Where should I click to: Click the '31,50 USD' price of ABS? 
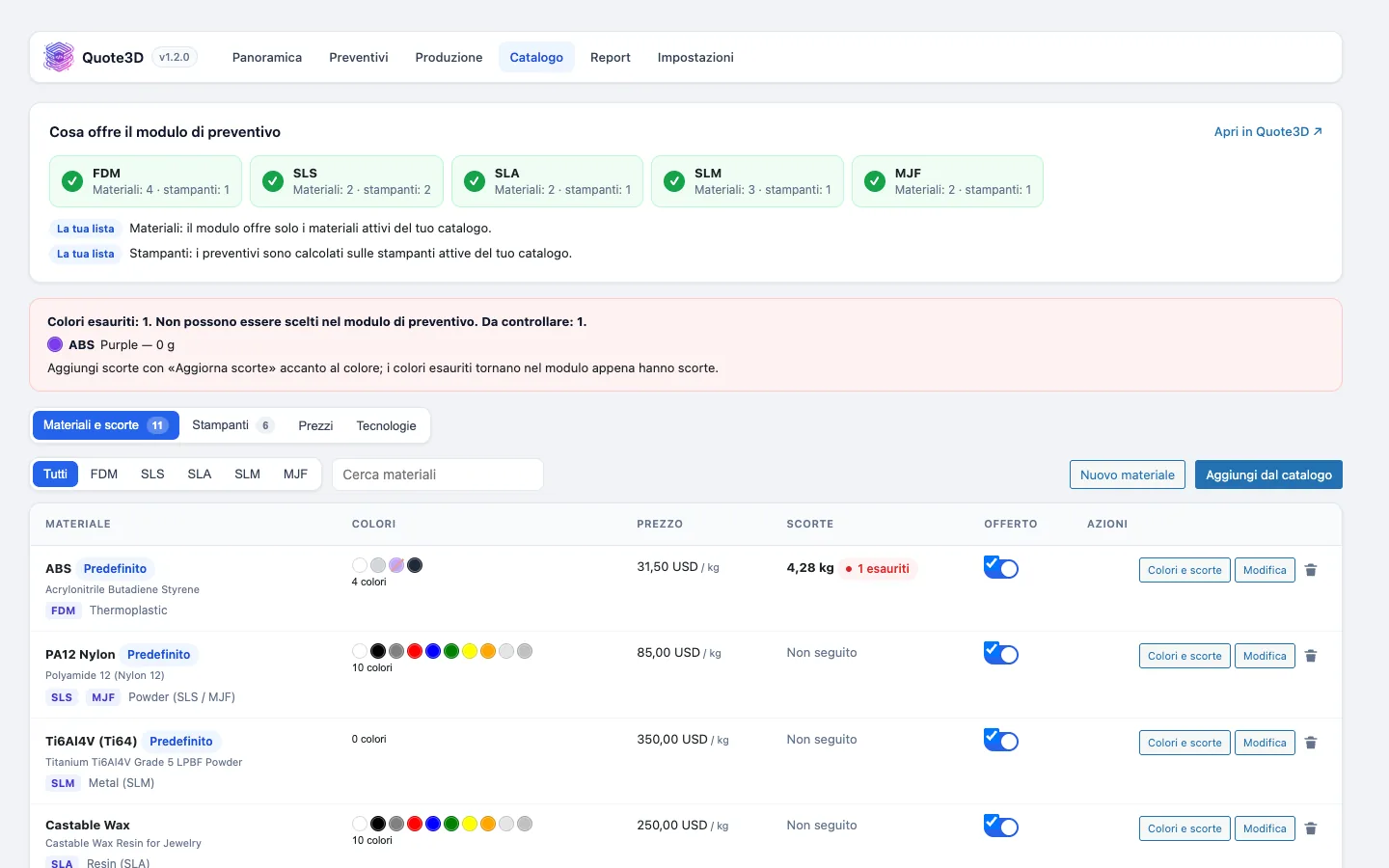(667, 567)
